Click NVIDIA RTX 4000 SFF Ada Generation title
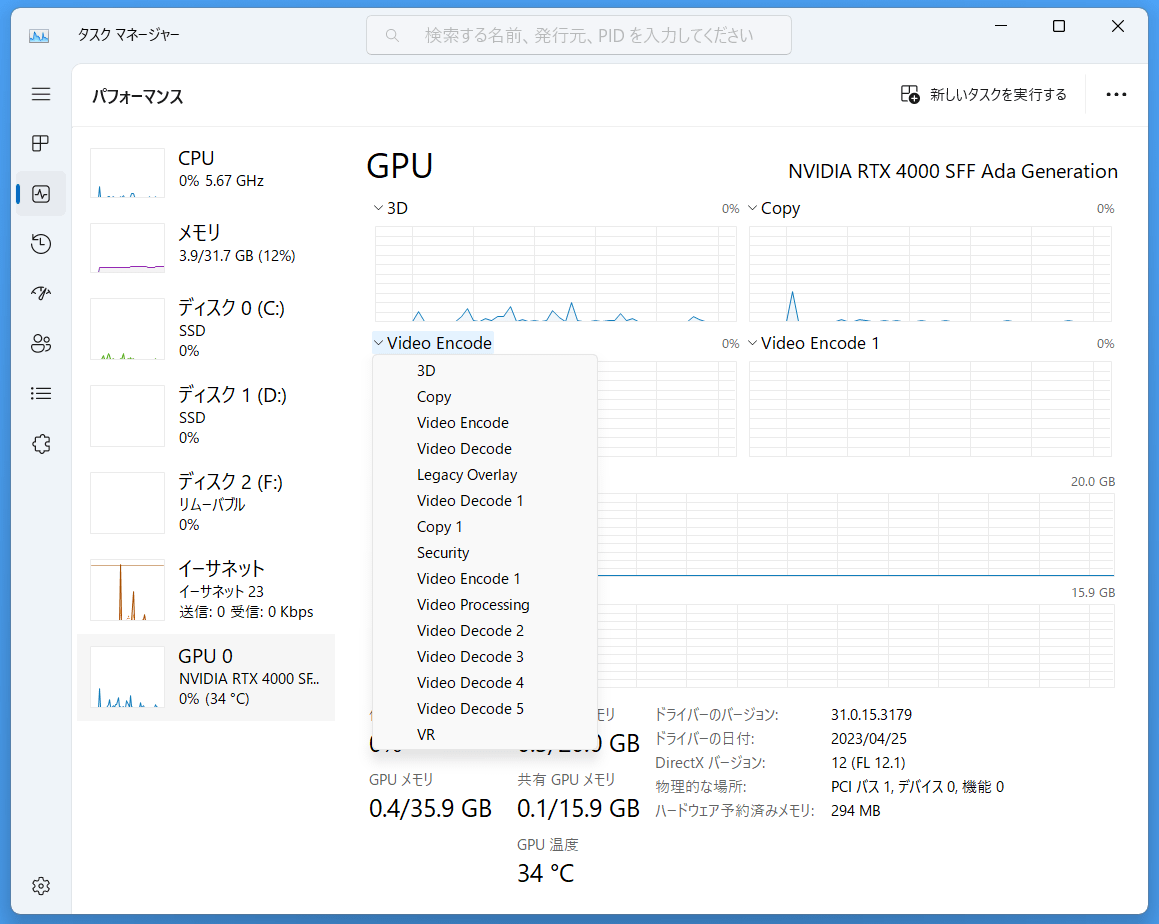Image resolution: width=1159 pixels, height=924 pixels. (x=953, y=171)
